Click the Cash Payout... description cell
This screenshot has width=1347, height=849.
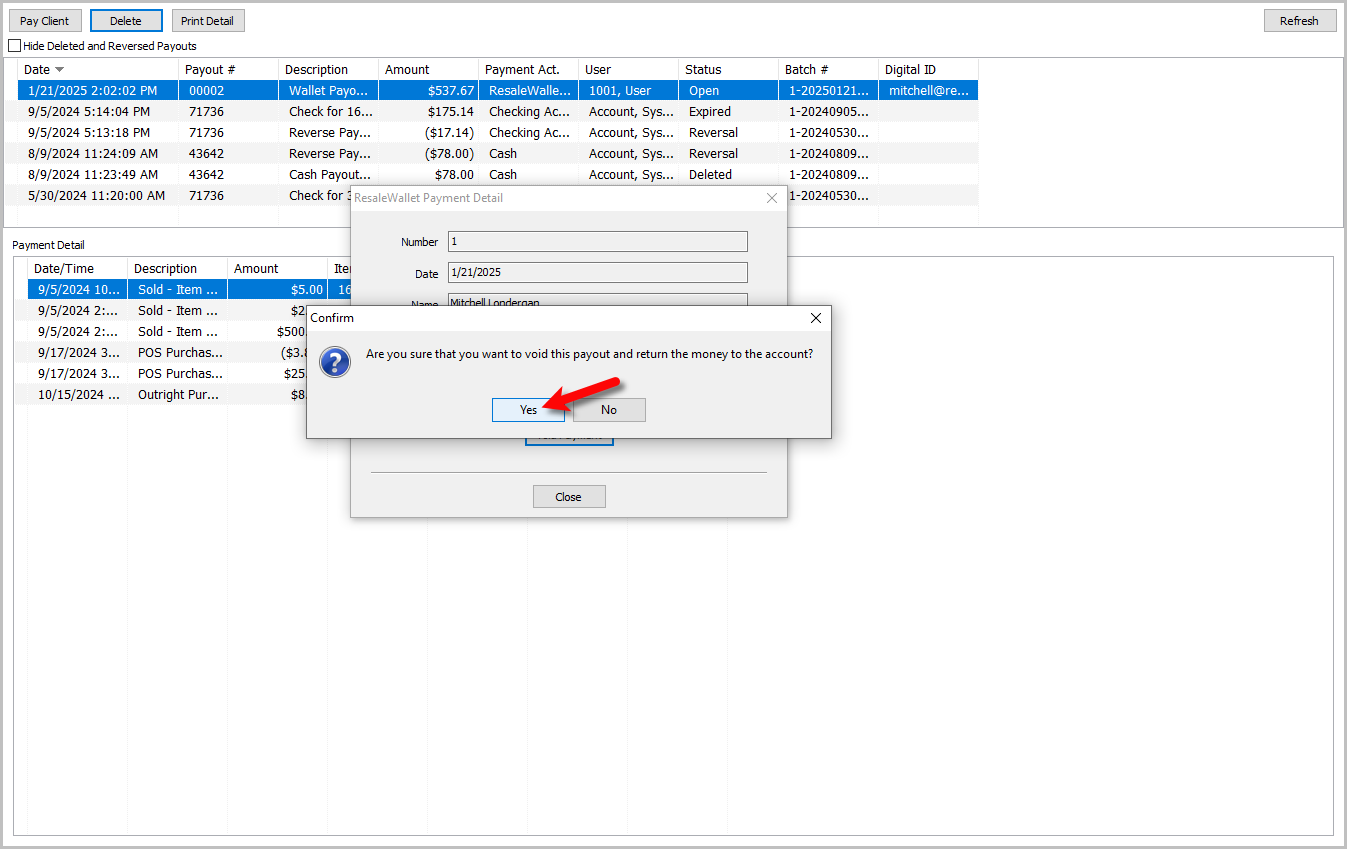[x=328, y=175]
